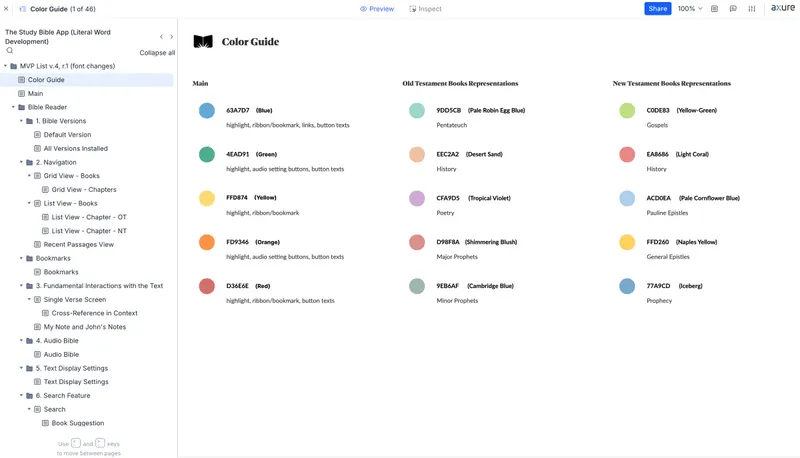Open Preview mode
This screenshot has width=800, height=458.
377,9
